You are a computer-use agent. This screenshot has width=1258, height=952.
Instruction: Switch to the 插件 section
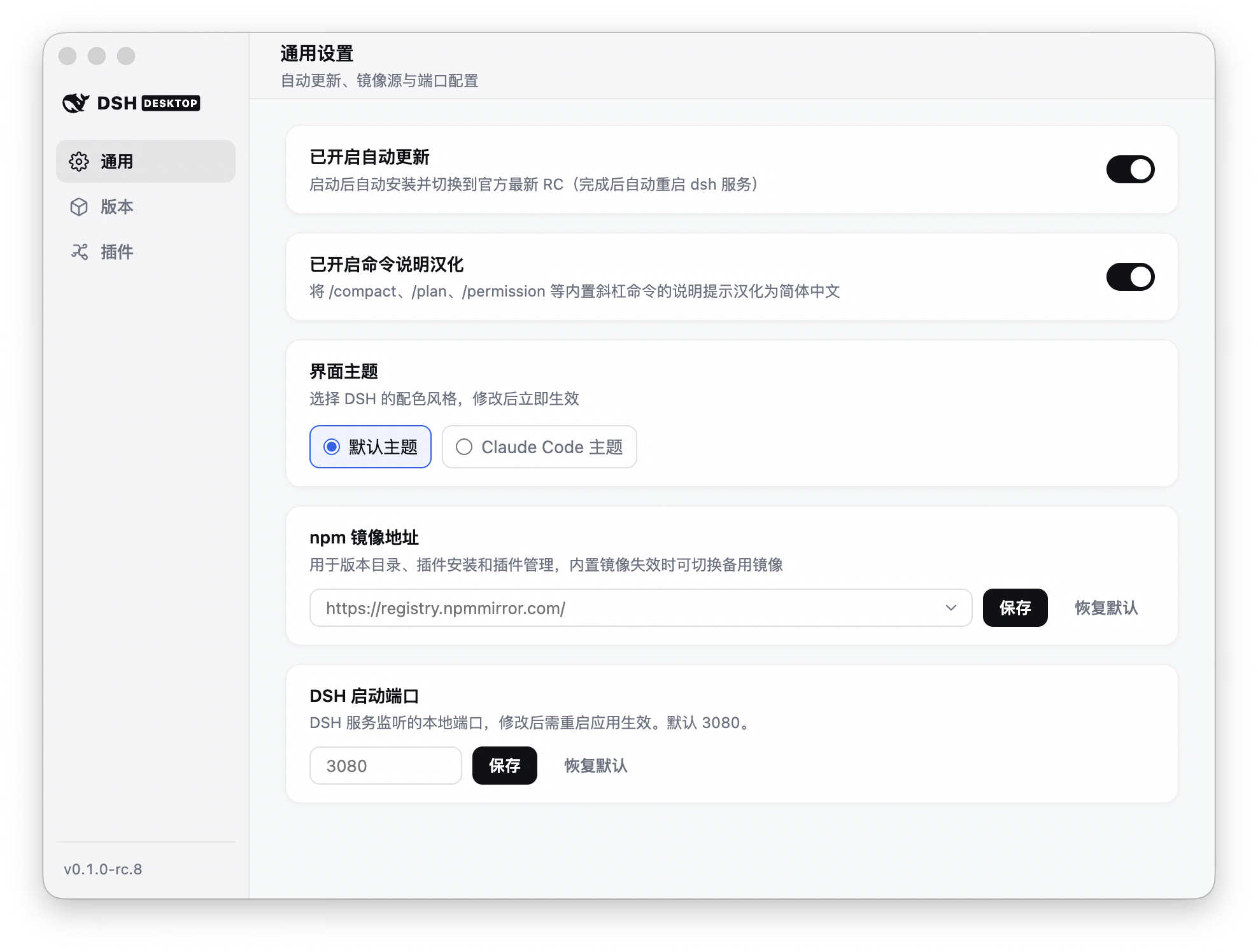pos(146,252)
